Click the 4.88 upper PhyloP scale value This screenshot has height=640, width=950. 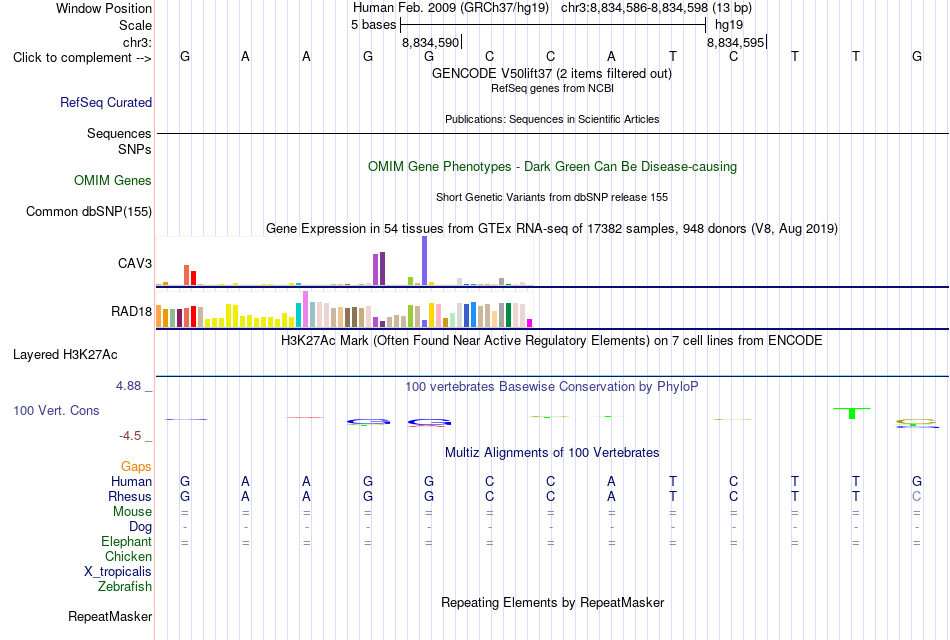[x=128, y=385]
